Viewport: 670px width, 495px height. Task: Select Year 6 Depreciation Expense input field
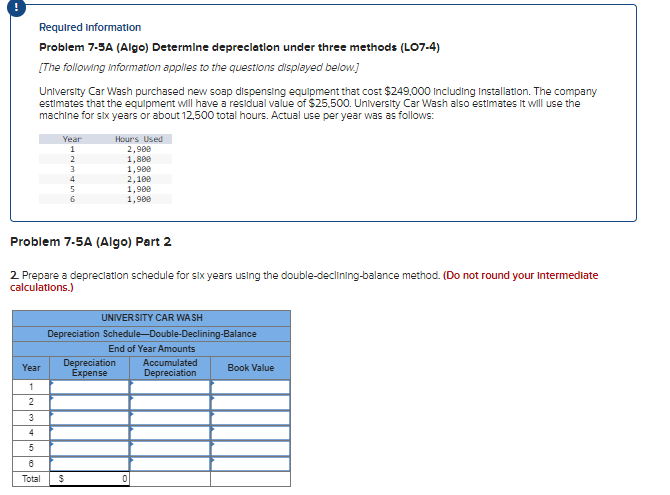click(89, 464)
